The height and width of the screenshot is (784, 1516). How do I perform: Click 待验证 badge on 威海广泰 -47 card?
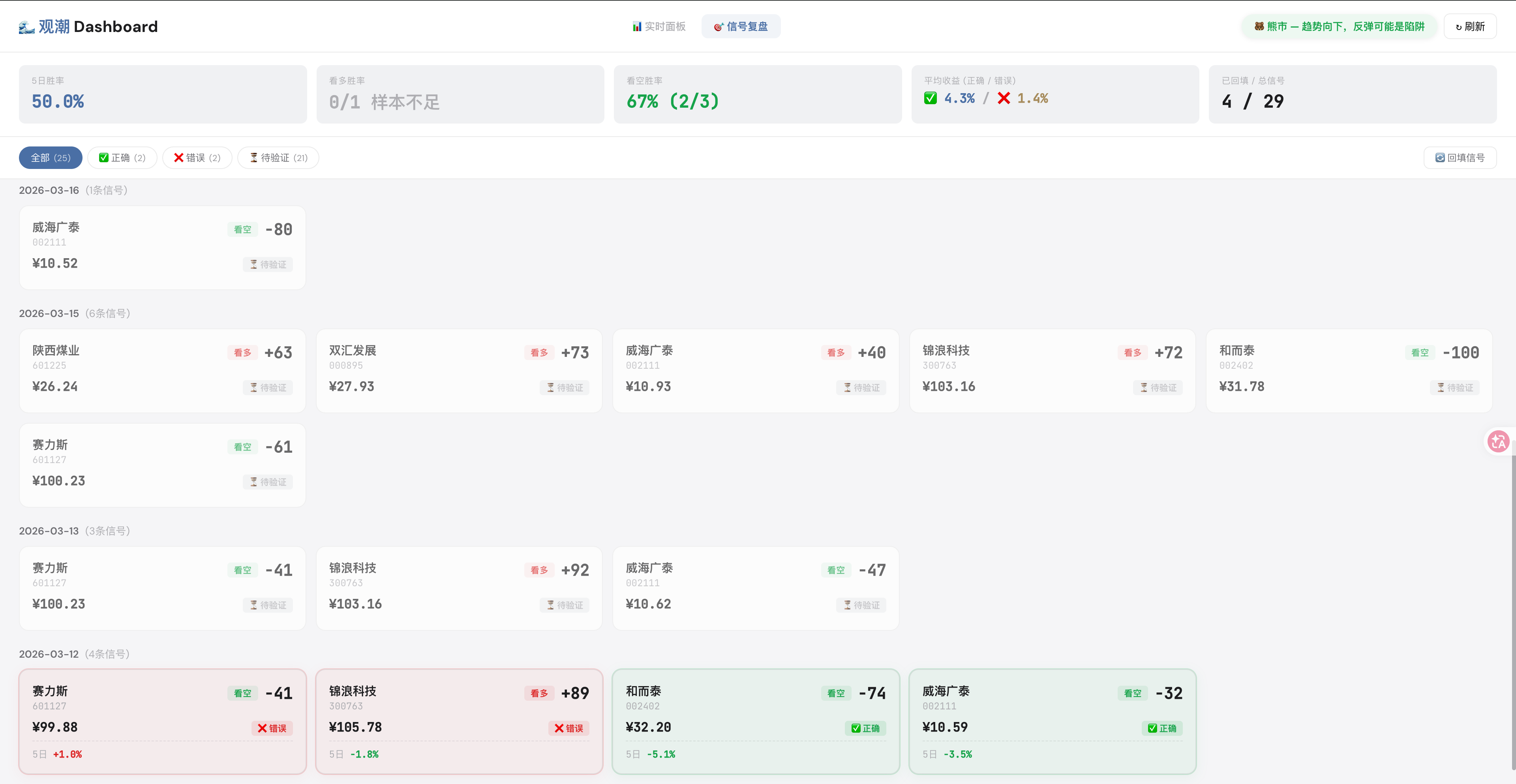861,605
